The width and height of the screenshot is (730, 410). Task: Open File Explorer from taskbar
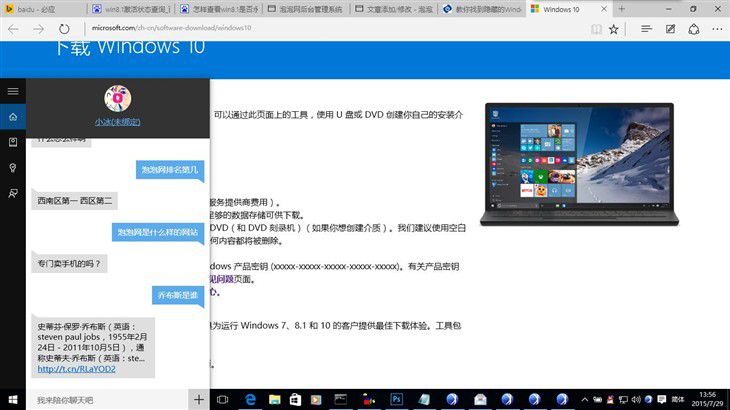275,399
